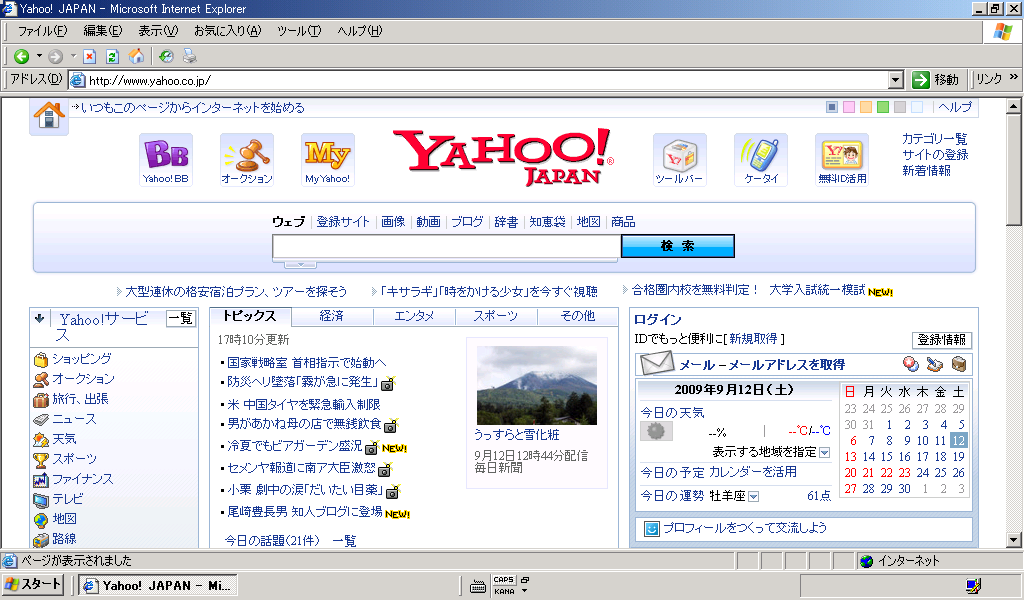Open the address bar dropdown arrow
Screen dimensions: 1024x600
(x=896, y=80)
